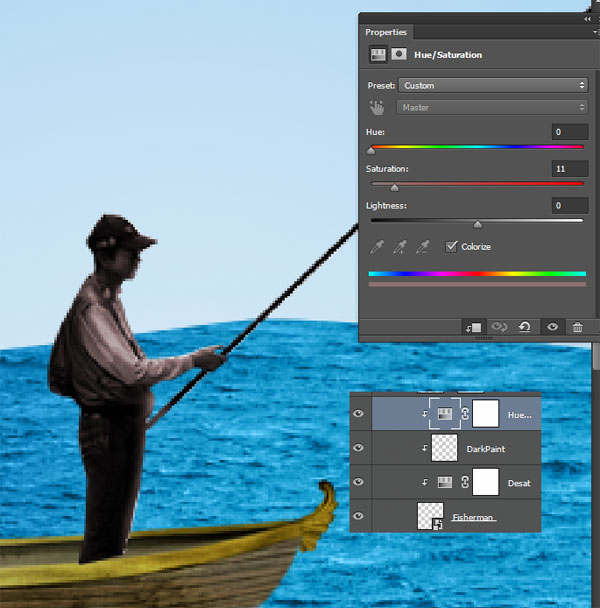The image size is (600, 608).
Task: Click the link icon on Desat layer
Action: coord(465,482)
